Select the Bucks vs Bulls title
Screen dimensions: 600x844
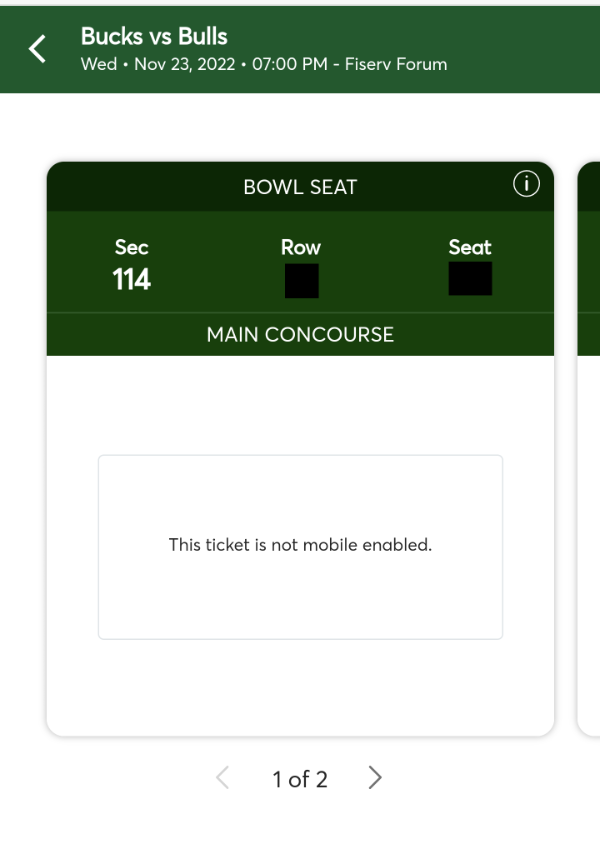[154, 37]
